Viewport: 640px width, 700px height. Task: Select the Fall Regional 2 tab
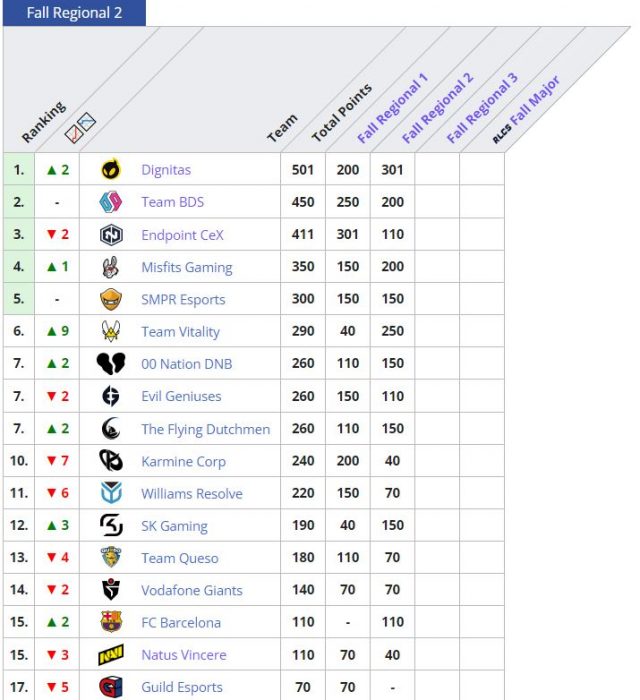click(x=74, y=13)
